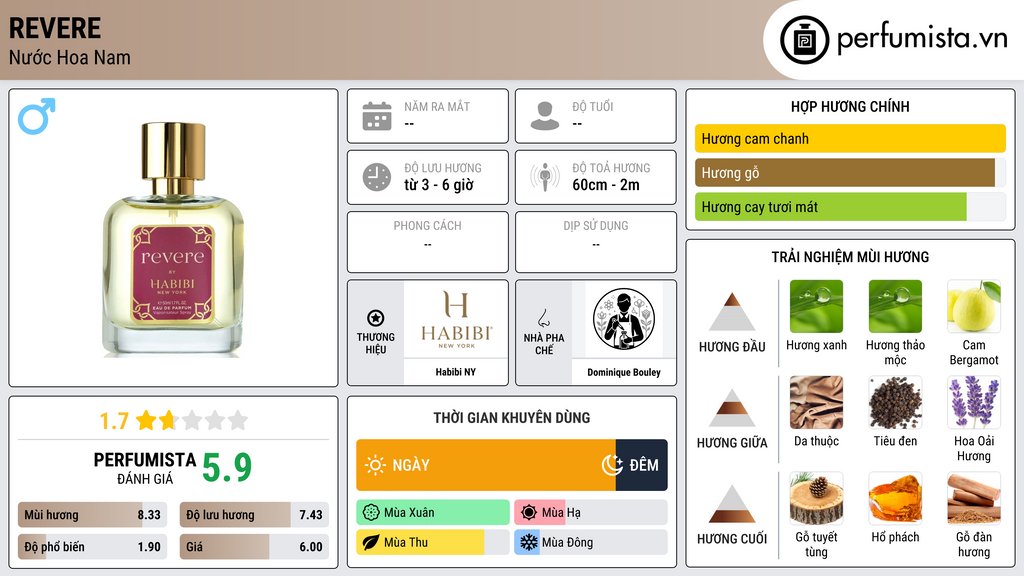This screenshot has height=576, width=1024.
Task: Click the perfumista.vn bottle logo icon
Action: [x=804, y=40]
